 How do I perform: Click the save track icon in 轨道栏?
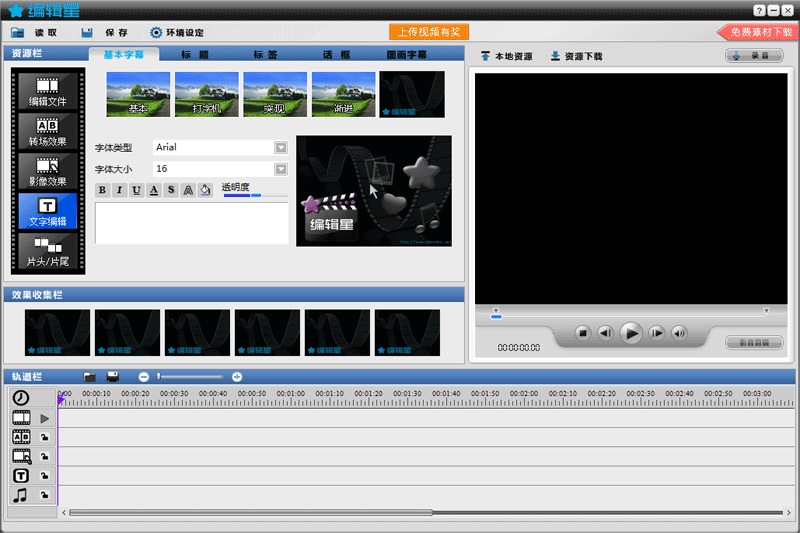tap(113, 377)
